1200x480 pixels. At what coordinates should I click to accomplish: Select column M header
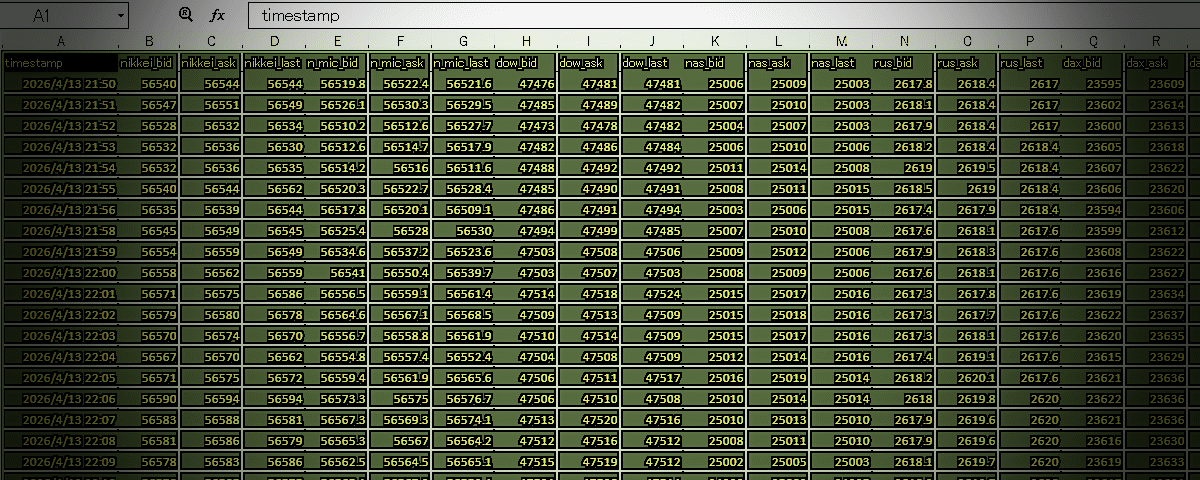click(841, 41)
